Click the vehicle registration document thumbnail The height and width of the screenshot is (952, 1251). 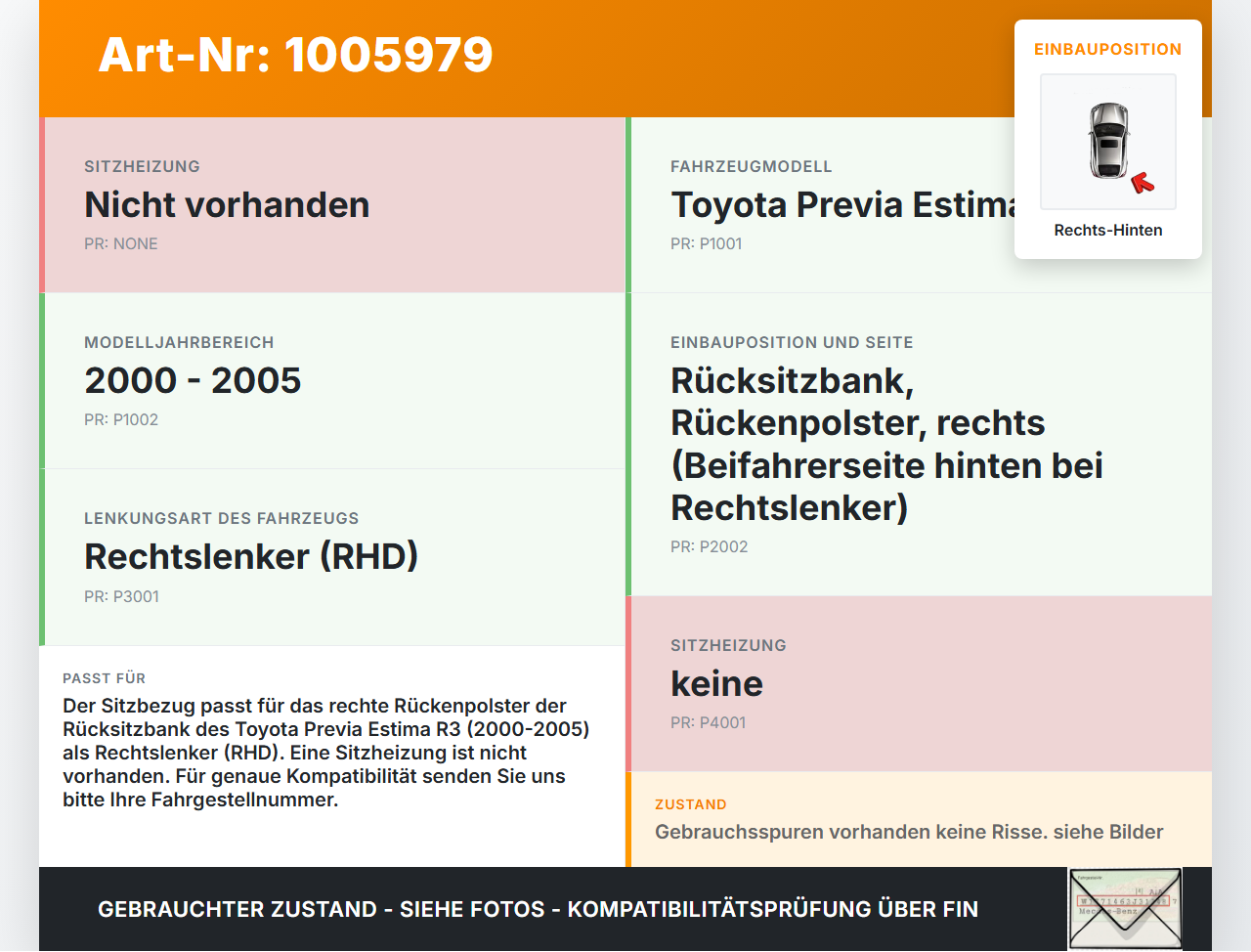(1125, 908)
